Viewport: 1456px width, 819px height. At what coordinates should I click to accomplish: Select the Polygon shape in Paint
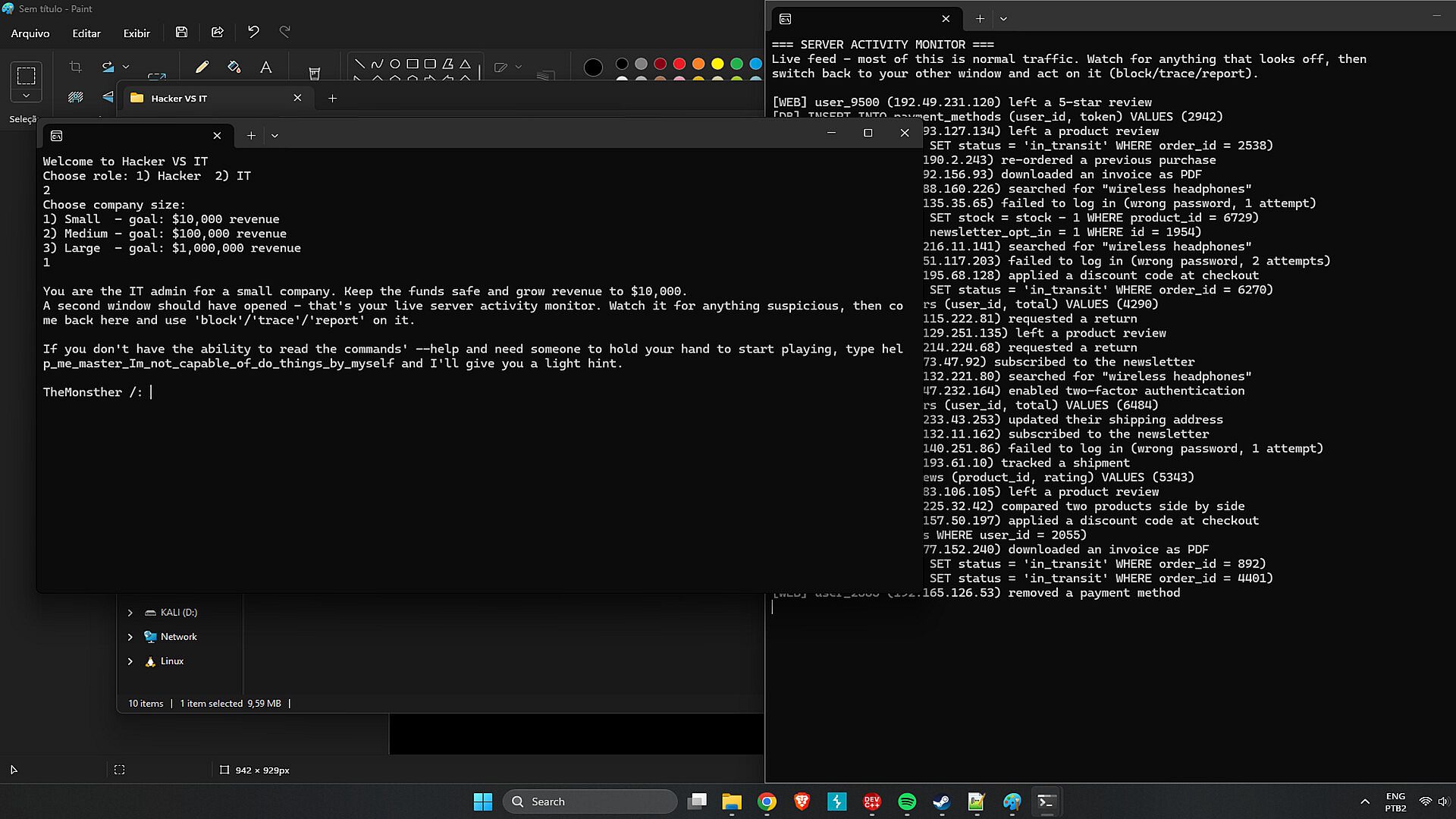coord(447,64)
